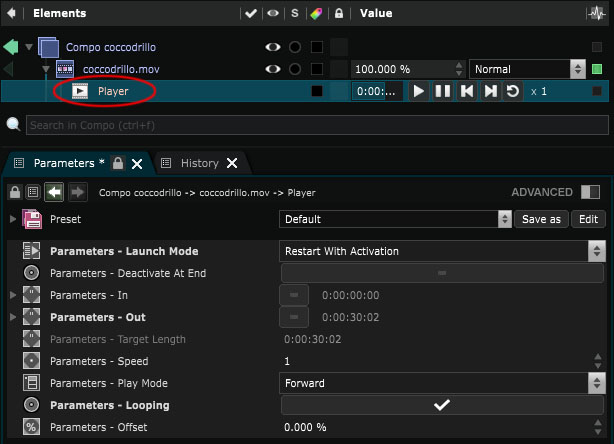This screenshot has height=444, width=614.
Task: Click the Play Mode parameter icon
Action: point(31,383)
